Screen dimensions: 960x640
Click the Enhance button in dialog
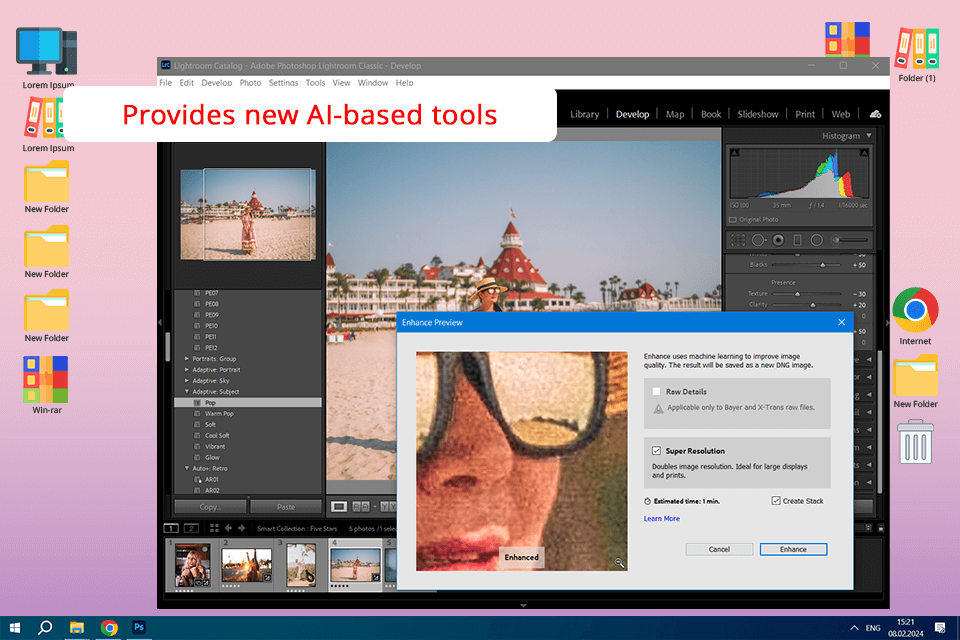point(793,549)
